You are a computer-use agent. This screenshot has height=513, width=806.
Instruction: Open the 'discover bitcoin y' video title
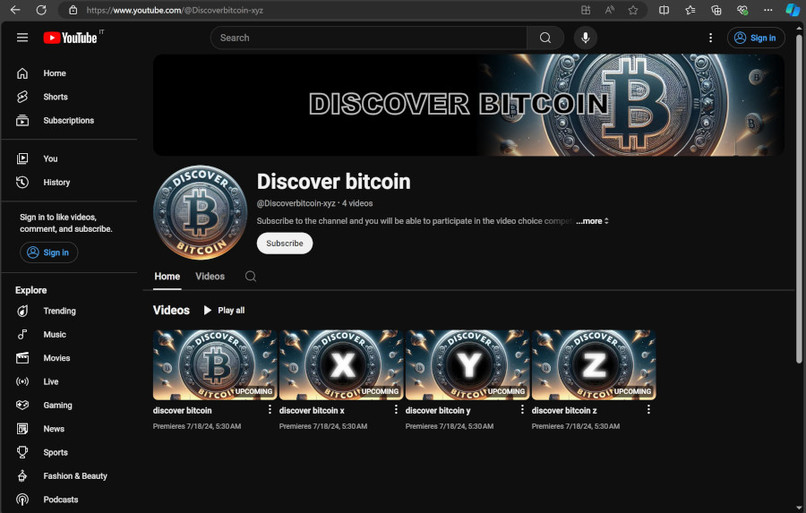point(438,410)
